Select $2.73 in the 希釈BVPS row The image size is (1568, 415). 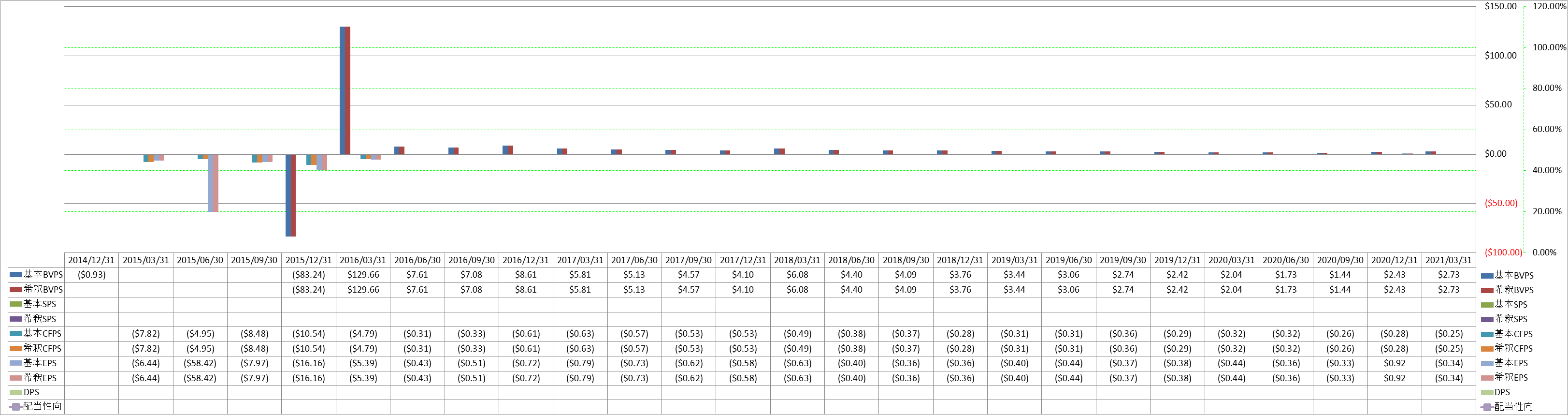pyautogui.click(x=1449, y=289)
